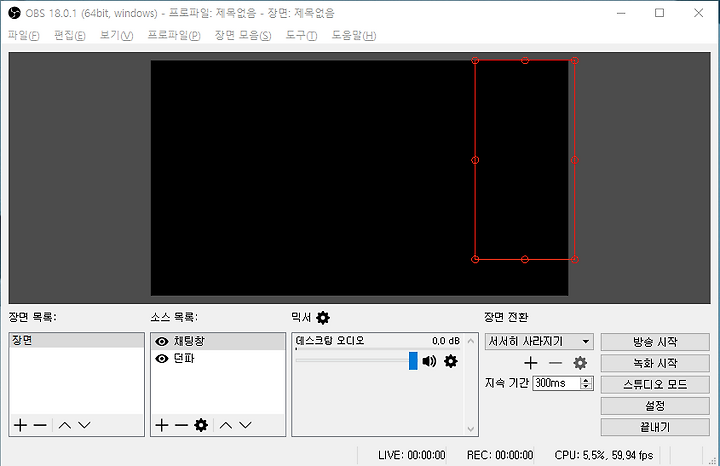Click the OBS logo in title bar
Screen dimensions: 720x466
[x=14, y=13]
